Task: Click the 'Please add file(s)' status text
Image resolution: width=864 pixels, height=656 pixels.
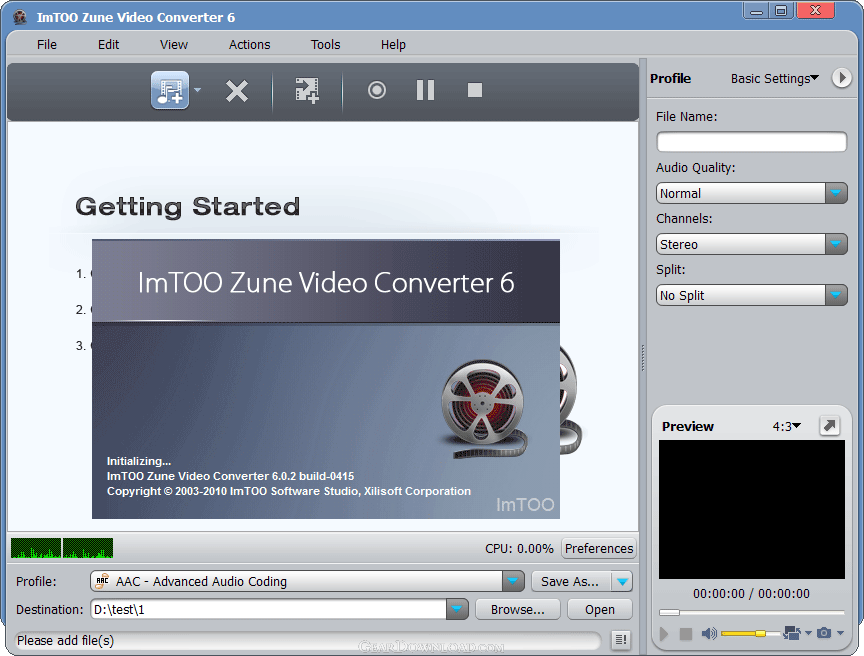Action: click(x=65, y=641)
